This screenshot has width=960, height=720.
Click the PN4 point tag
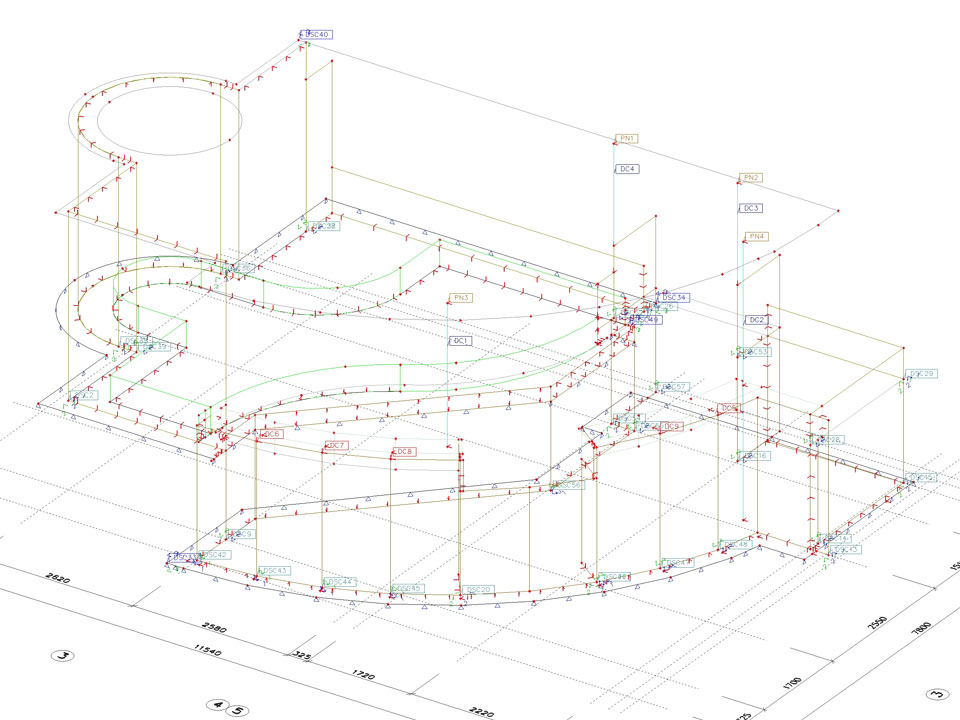(x=757, y=237)
